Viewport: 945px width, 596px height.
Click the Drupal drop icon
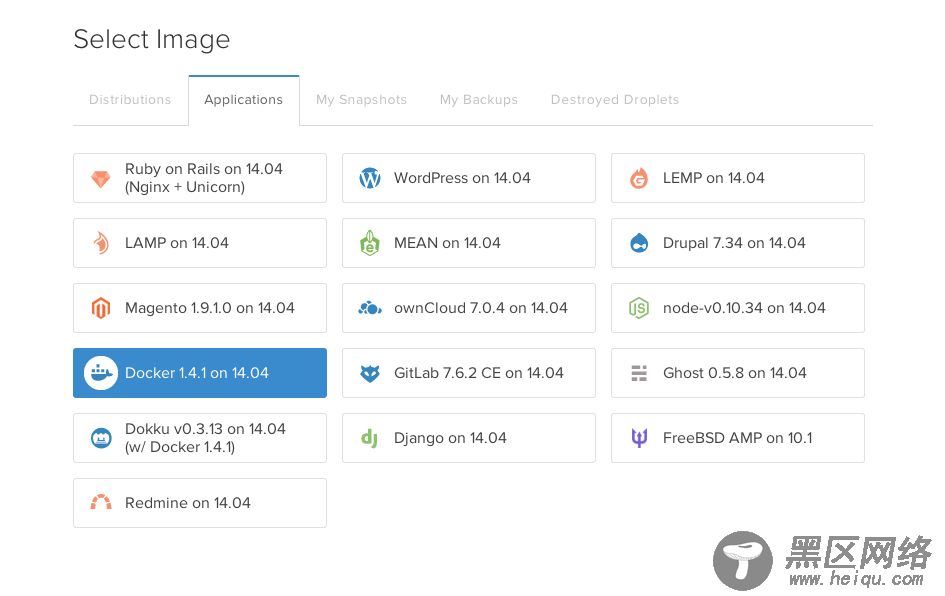click(639, 243)
